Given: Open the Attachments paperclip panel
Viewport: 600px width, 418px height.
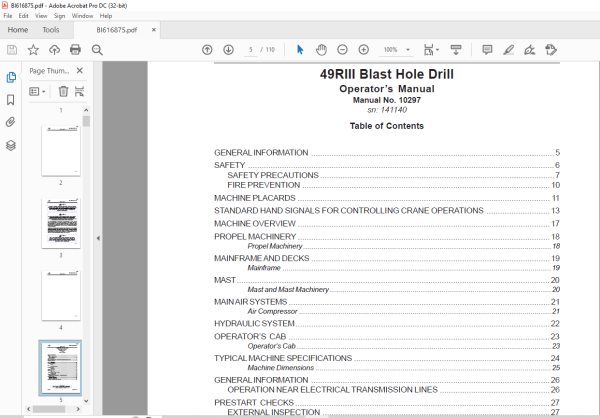Looking at the screenshot, I should (x=11, y=122).
